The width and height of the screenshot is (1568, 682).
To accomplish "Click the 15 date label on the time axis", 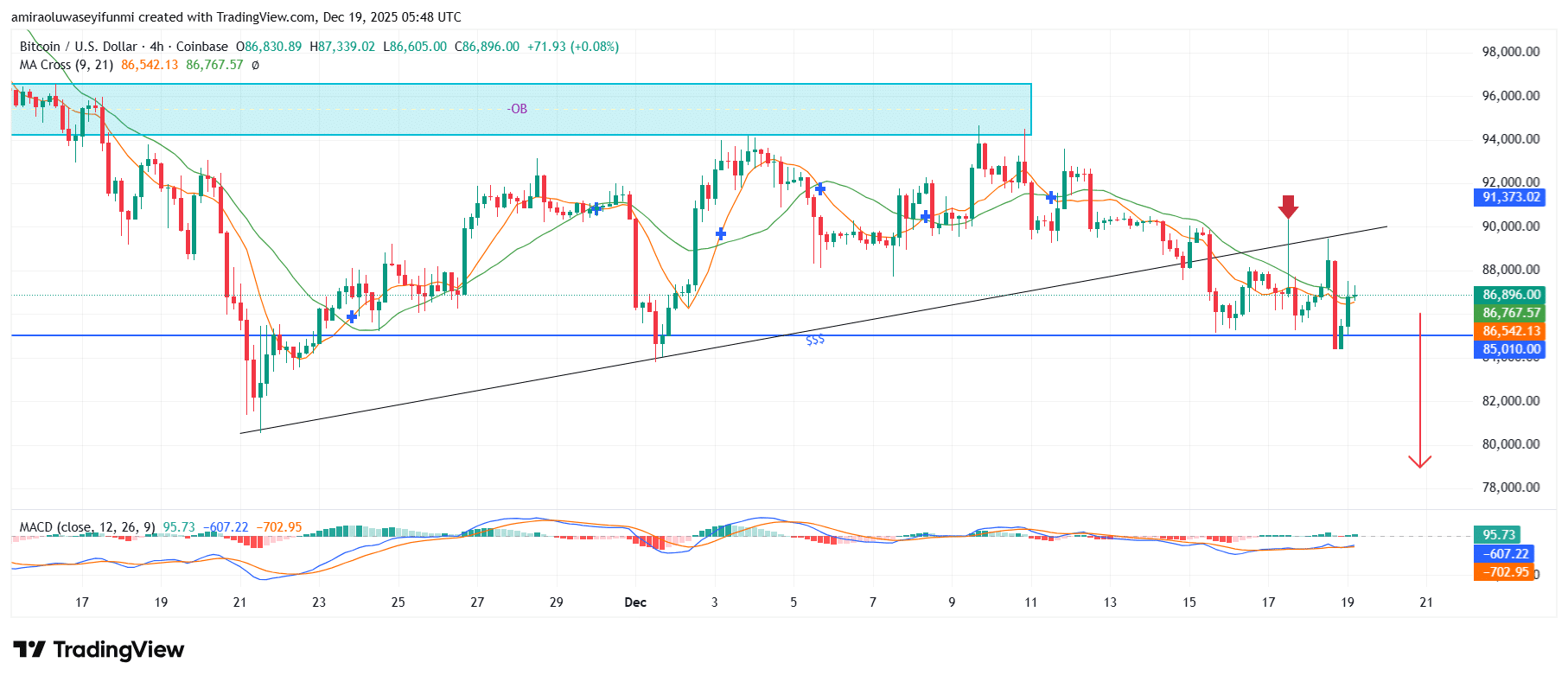I will click(x=1189, y=602).
